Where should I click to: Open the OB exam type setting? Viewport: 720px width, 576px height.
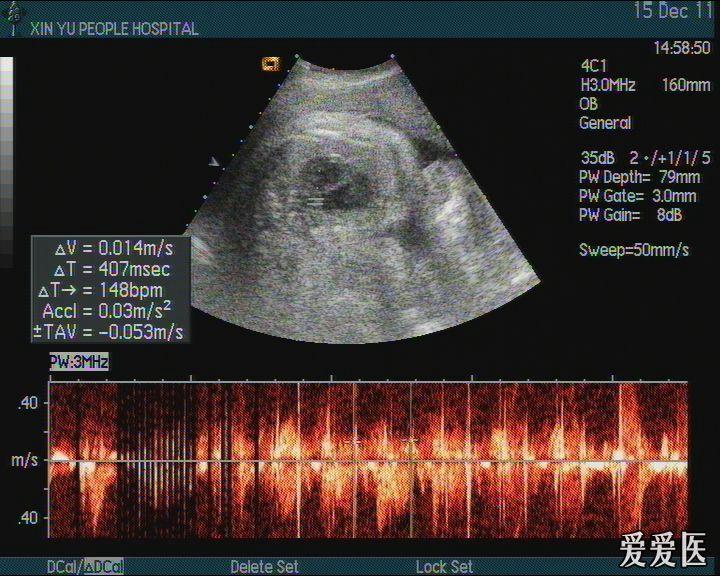click(x=589, y=104)
